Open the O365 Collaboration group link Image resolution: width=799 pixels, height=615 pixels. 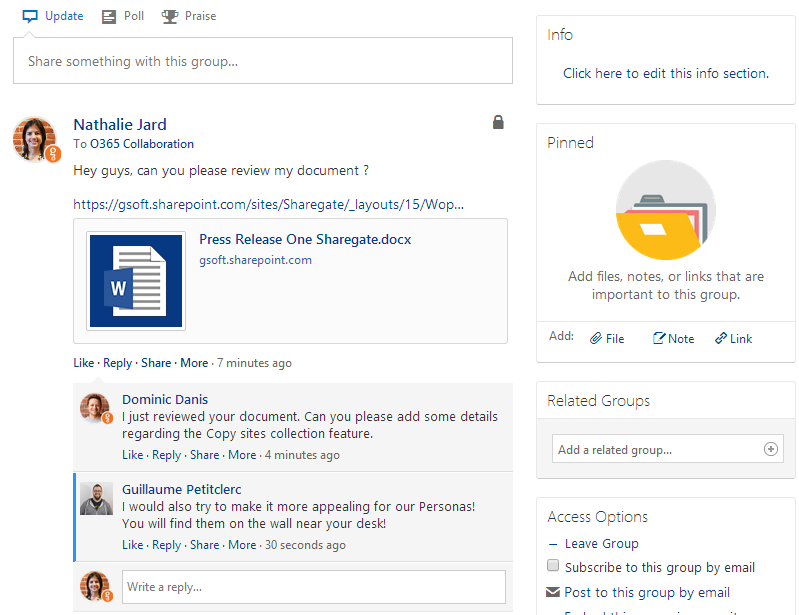(x=142, y=144)
